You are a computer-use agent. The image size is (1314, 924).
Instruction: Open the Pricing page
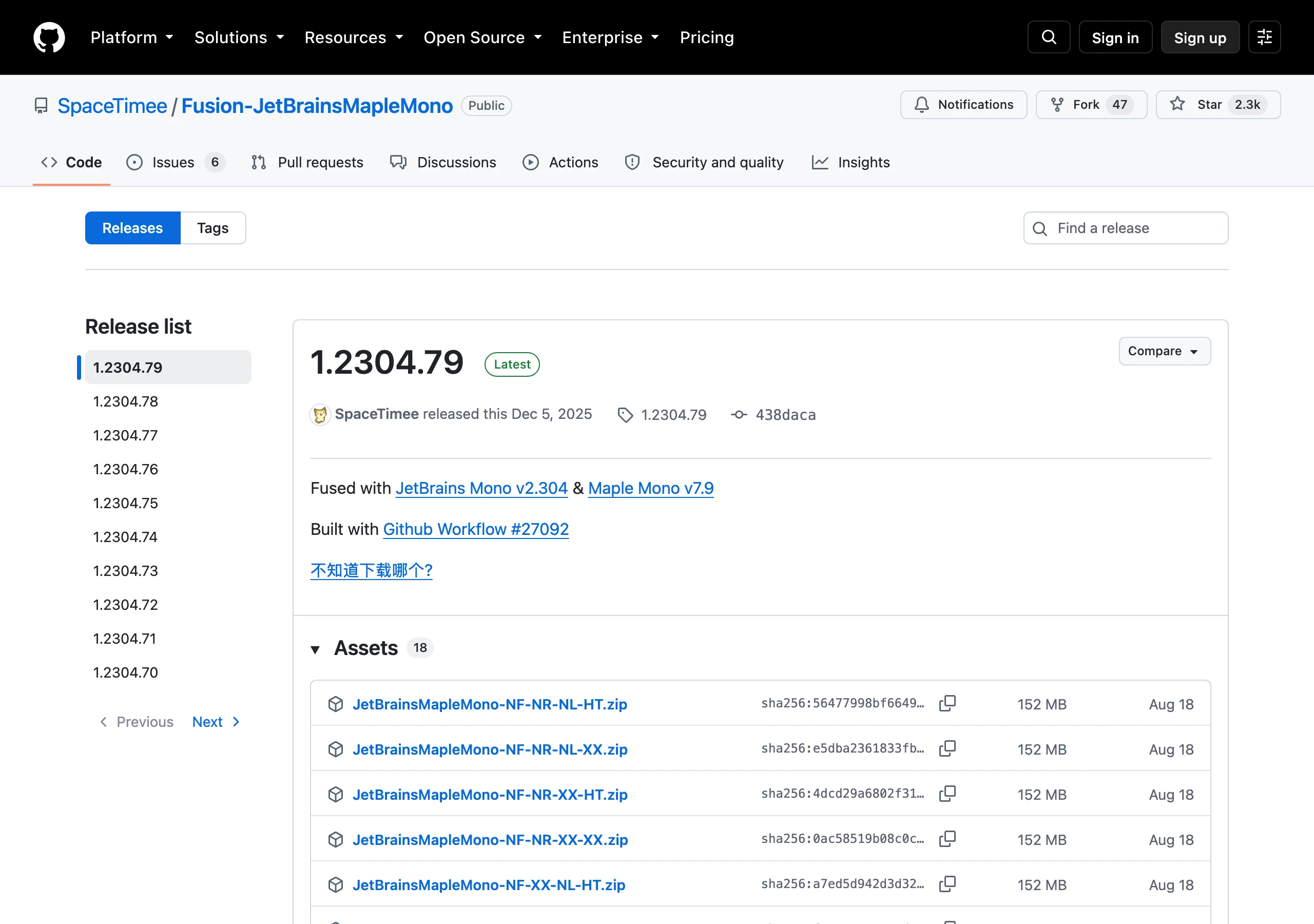[707, 38]
